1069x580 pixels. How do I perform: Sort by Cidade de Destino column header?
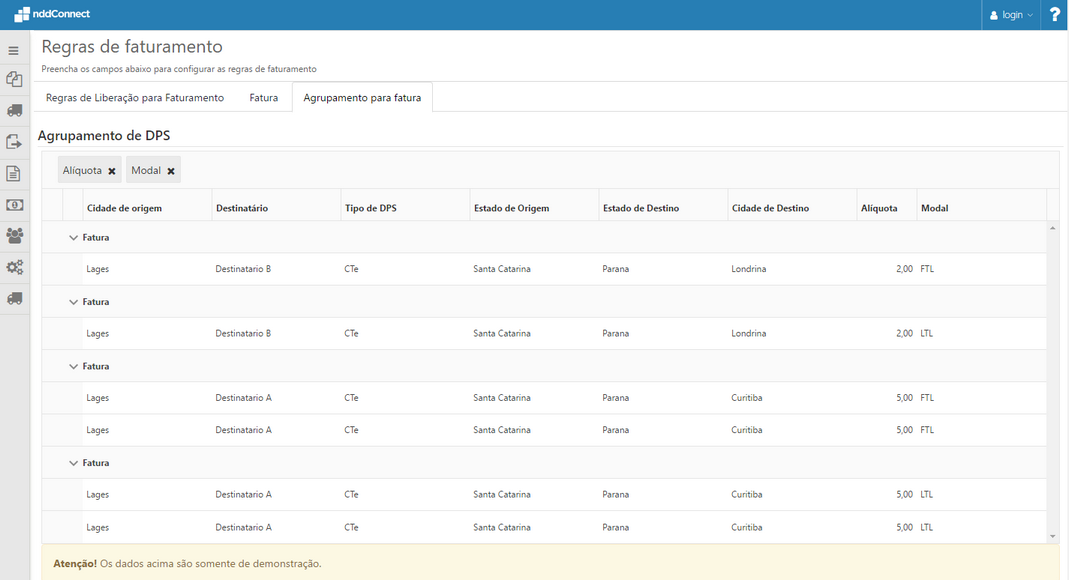coord(770,208)
